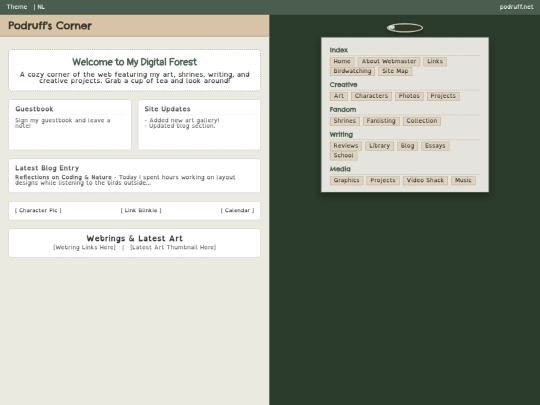Switch language with NL link

41,7
